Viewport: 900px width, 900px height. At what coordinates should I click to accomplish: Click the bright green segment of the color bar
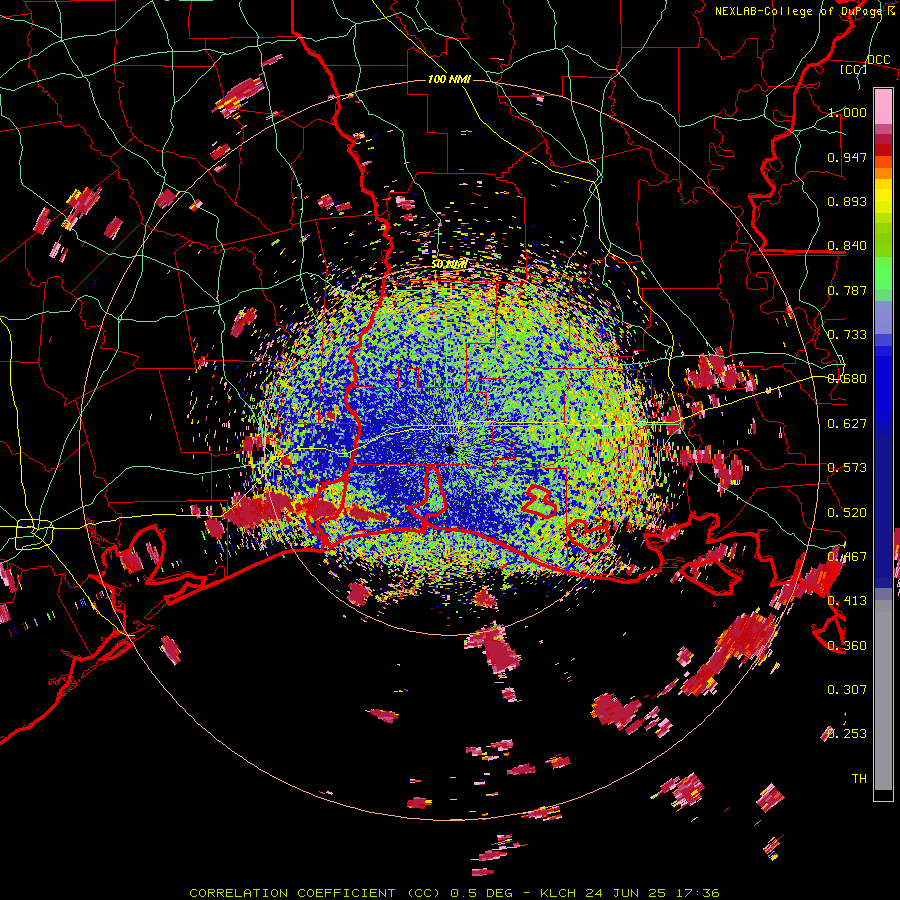pos(883,272)
